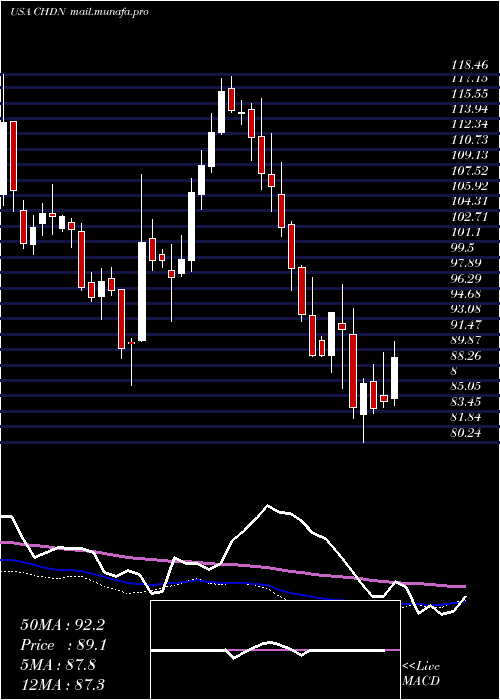Screen dimensions: 500x700
Task: Select the 88.26 price axis label
Action: pyautogui.click(x=466, y=355)
